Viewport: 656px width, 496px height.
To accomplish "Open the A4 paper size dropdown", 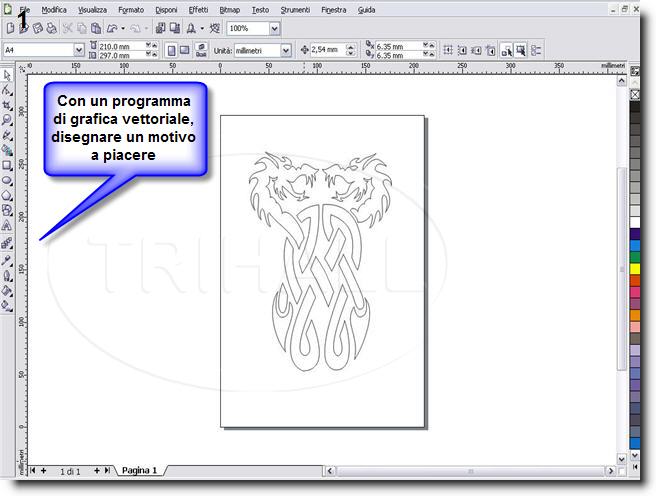I will coord(79,51).
